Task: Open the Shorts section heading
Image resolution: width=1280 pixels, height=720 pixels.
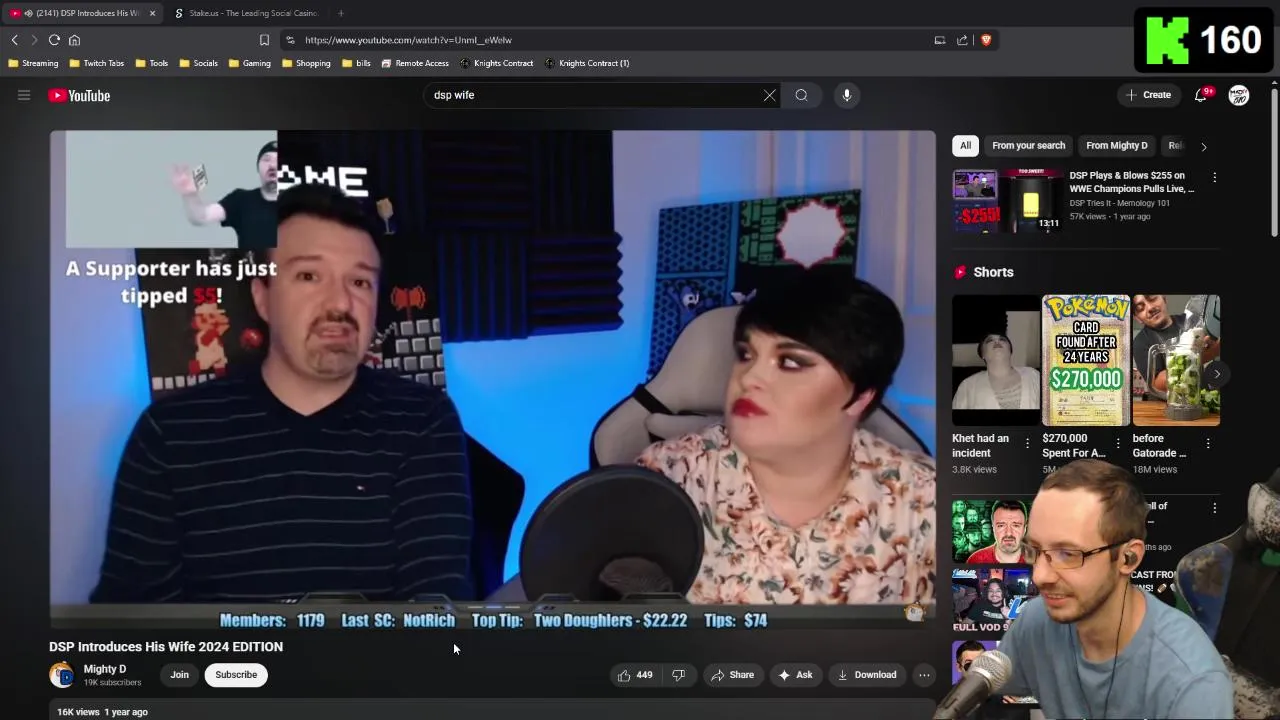Action: pyautogui.click(x=993, y=272)
